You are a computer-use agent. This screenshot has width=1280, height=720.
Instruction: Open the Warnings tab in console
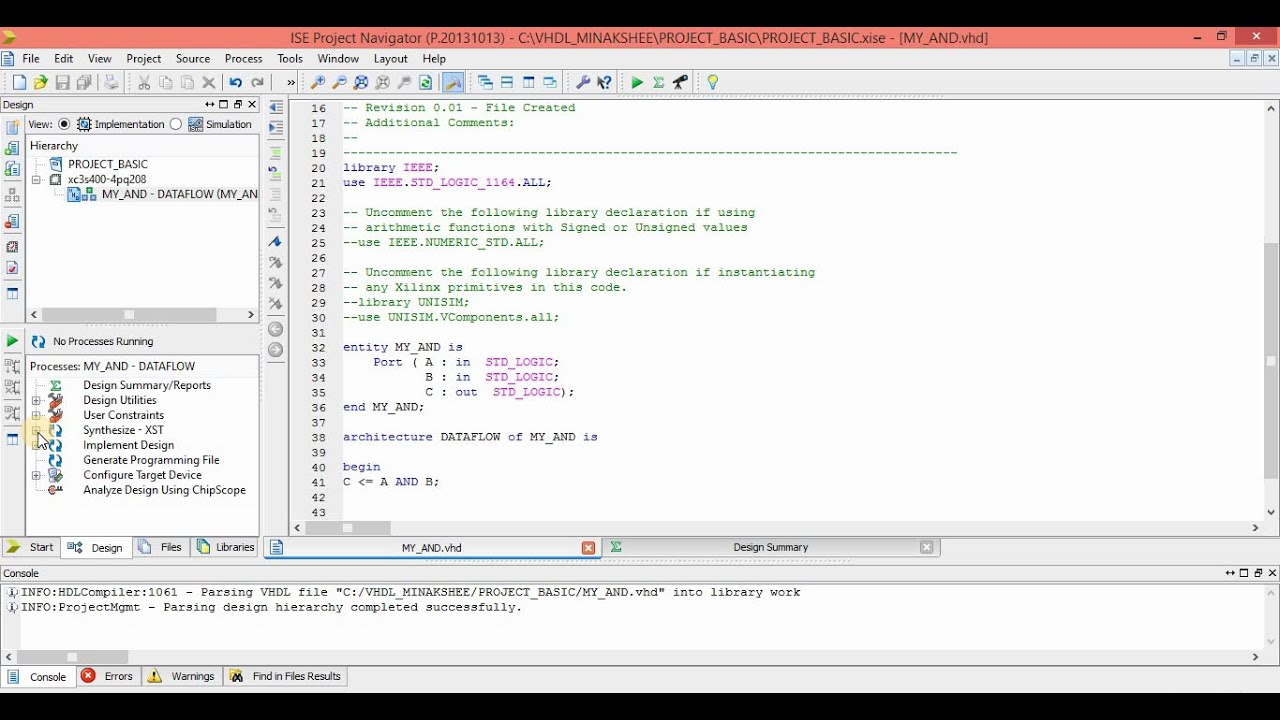pyautogui.click(x=182, y=676)
